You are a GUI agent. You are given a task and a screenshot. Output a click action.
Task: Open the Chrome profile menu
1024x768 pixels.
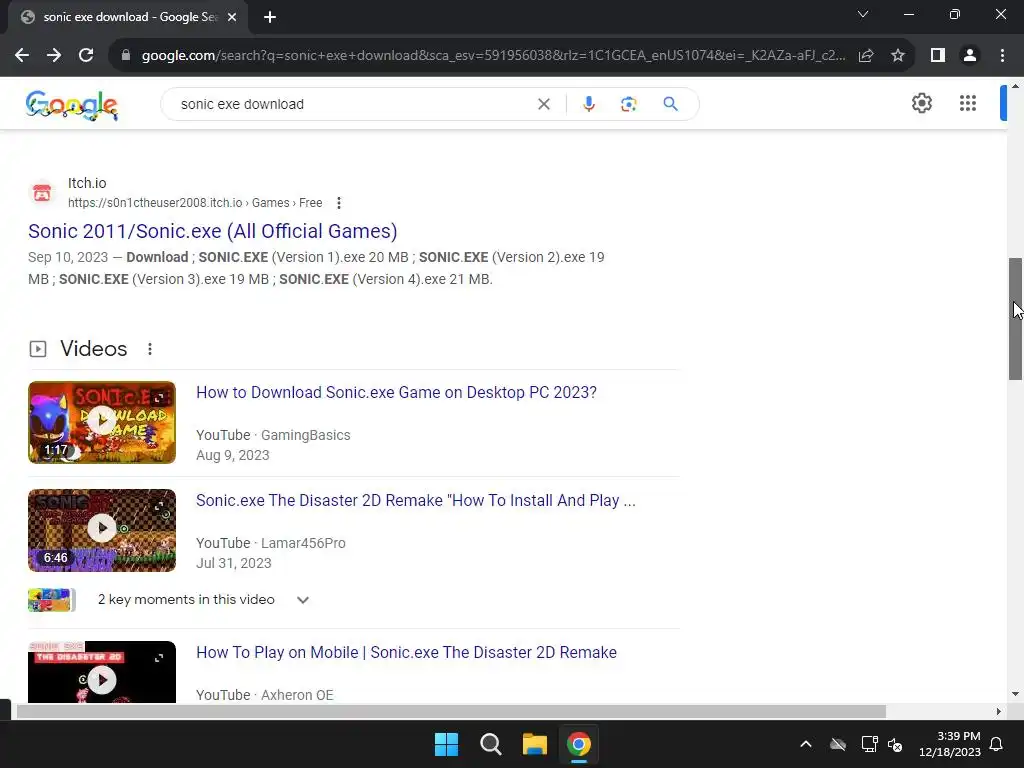click(970, 56)
